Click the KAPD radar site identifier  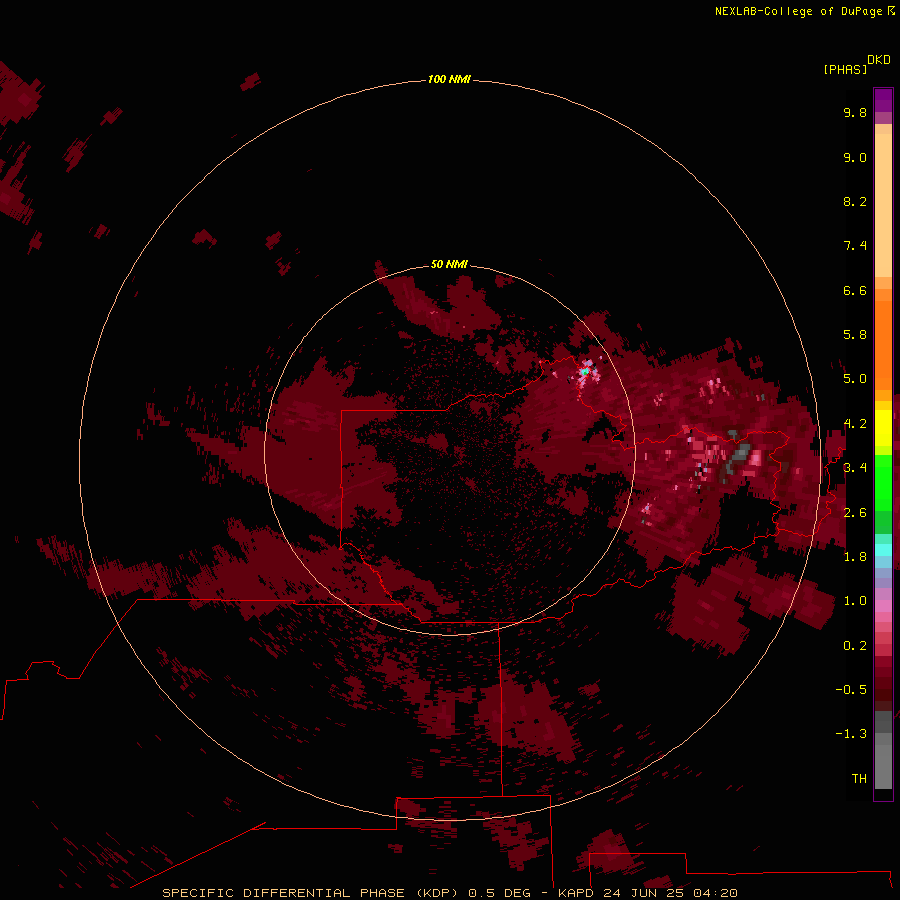[576, 893]
